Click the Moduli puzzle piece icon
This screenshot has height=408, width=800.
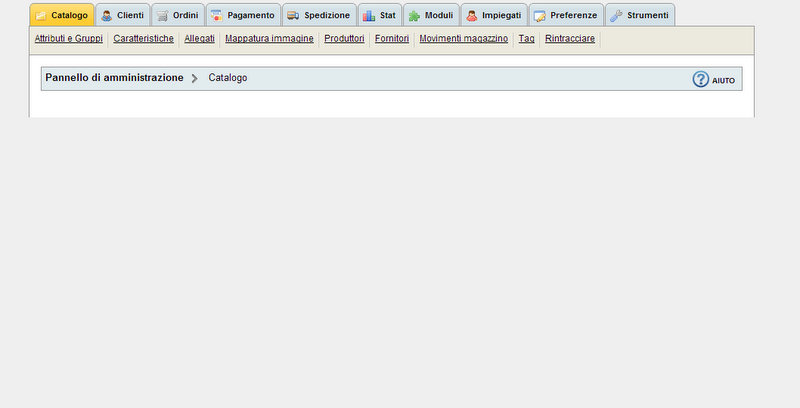coord(414,16)
